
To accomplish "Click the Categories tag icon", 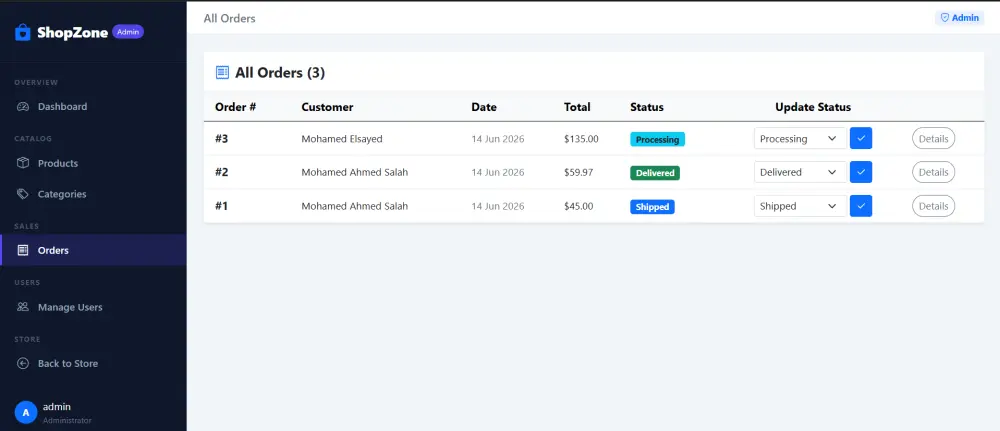I will 23,194.
